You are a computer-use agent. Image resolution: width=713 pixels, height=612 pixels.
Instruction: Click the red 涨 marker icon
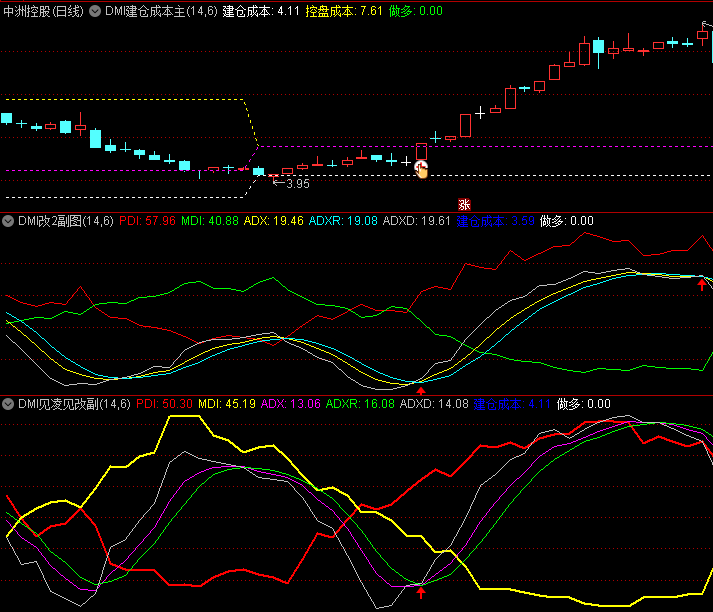click(464, 205)
